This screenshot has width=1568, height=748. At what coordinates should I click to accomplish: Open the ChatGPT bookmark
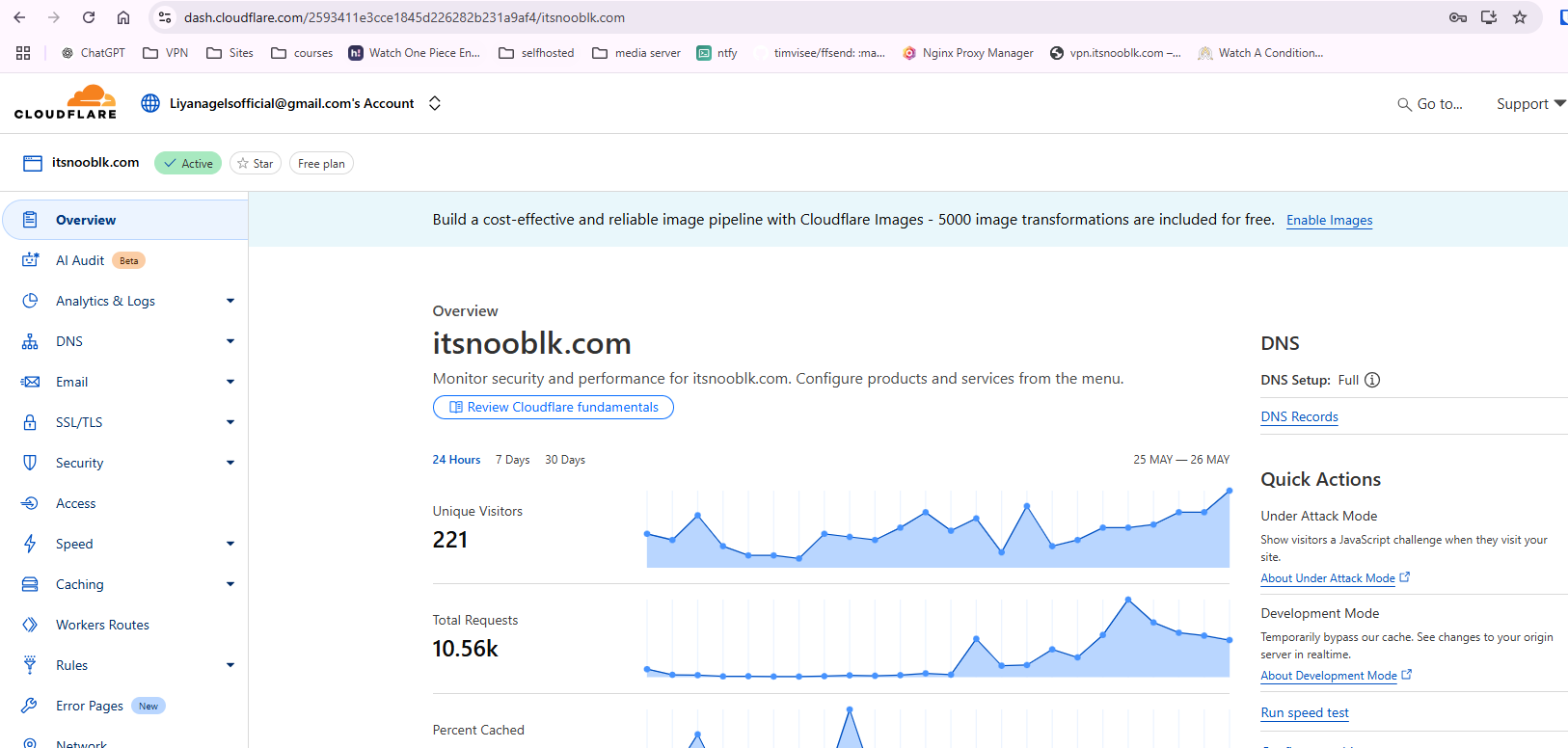(93, 53)
